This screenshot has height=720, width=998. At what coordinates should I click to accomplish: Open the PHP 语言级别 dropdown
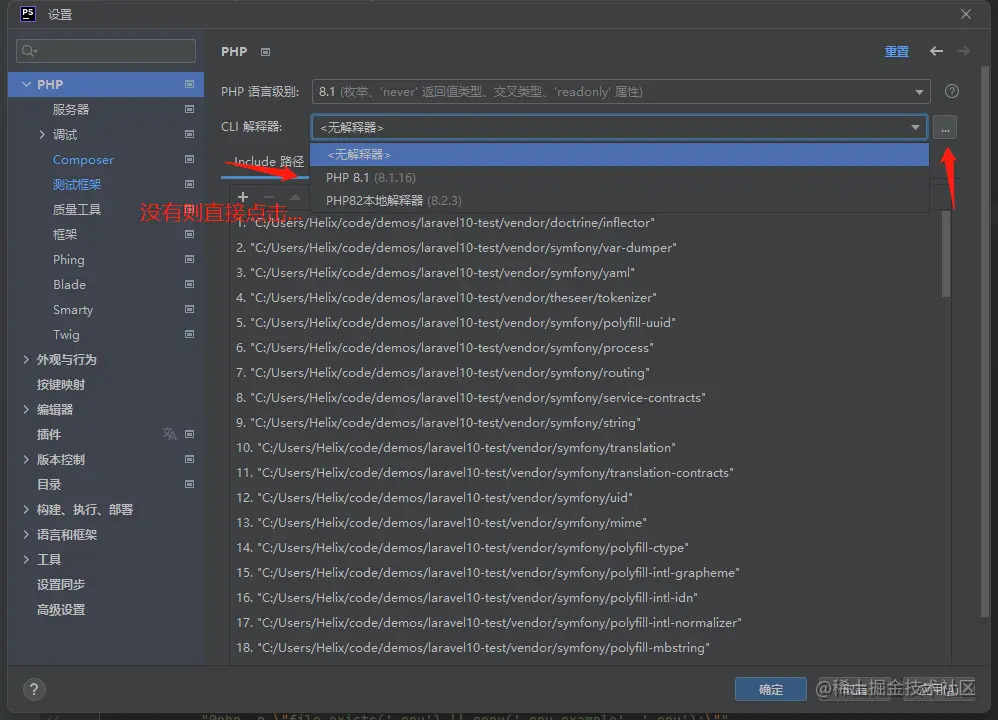[621, 92]
